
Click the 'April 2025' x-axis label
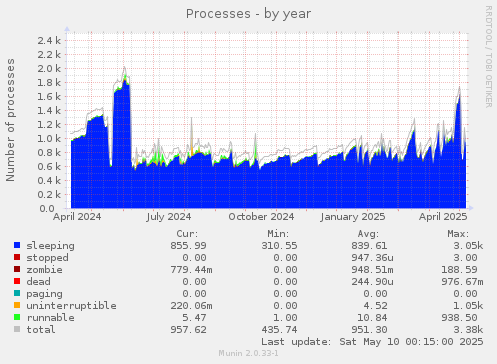tap(443, 217)
